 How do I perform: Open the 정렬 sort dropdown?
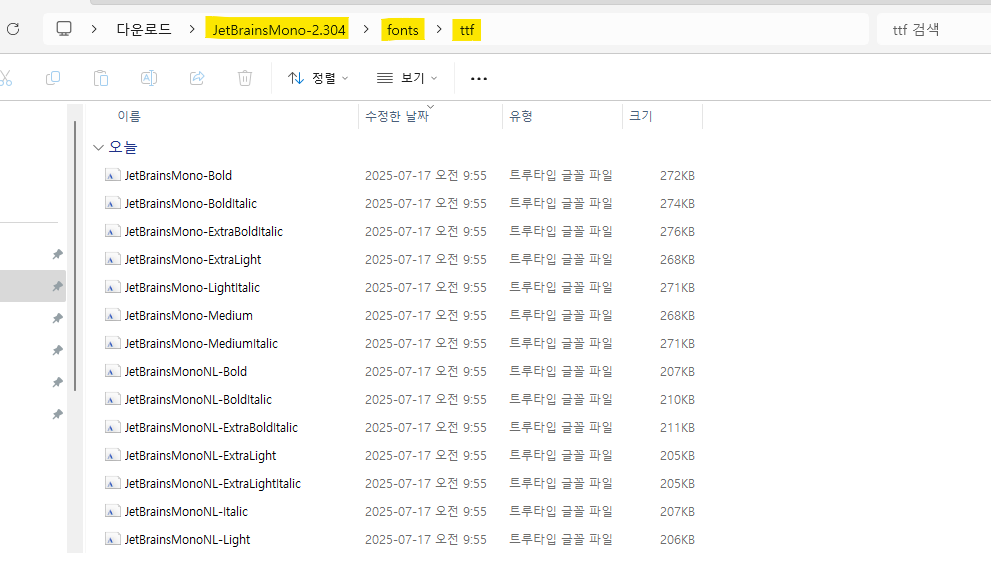point(318,78)
